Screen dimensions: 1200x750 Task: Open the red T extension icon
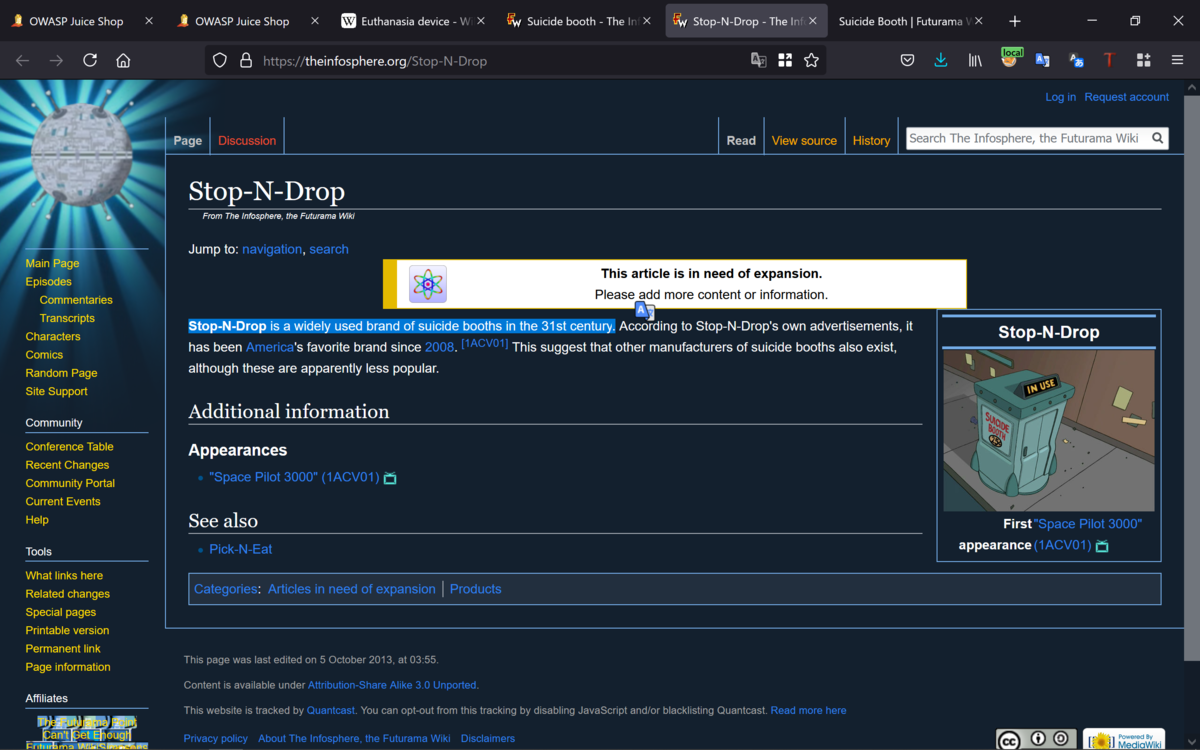1109,61
